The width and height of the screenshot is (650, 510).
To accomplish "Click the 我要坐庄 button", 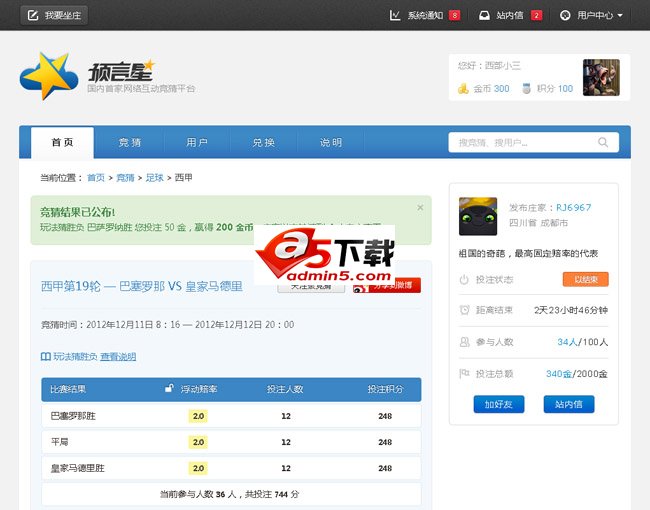I will (x=54, y=15).
